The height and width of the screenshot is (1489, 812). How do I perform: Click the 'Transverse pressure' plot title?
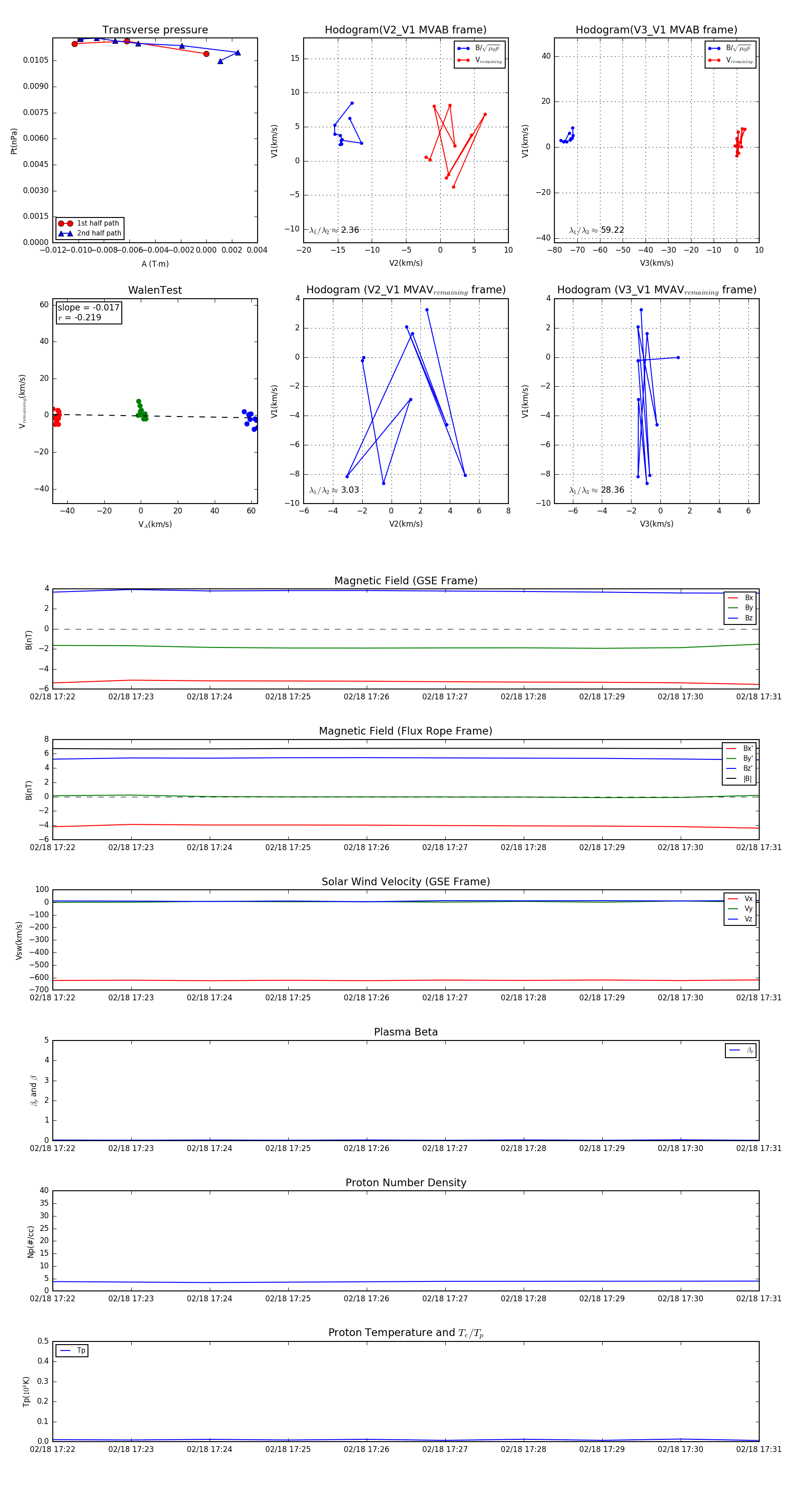155,29
